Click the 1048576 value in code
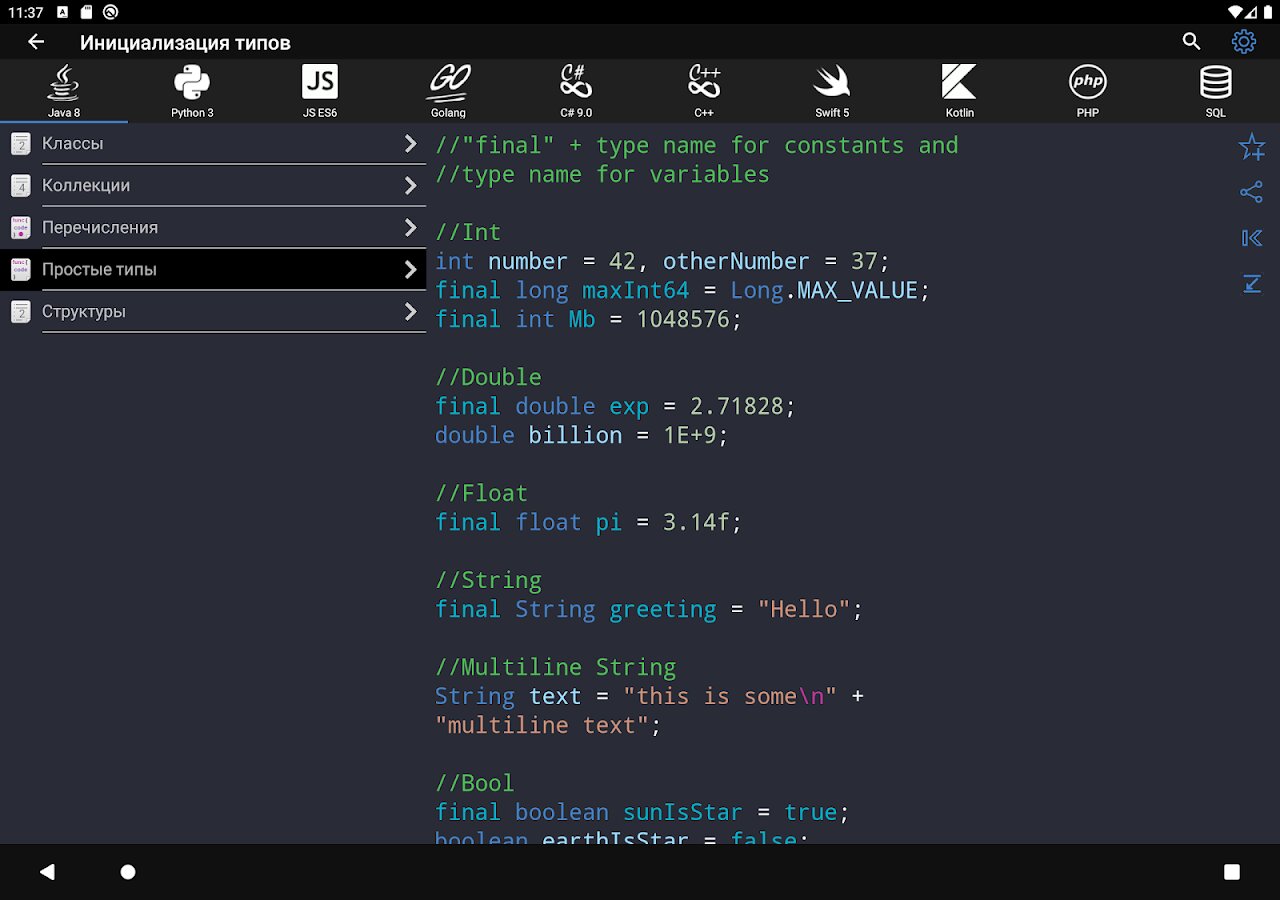 coord(684,319)
